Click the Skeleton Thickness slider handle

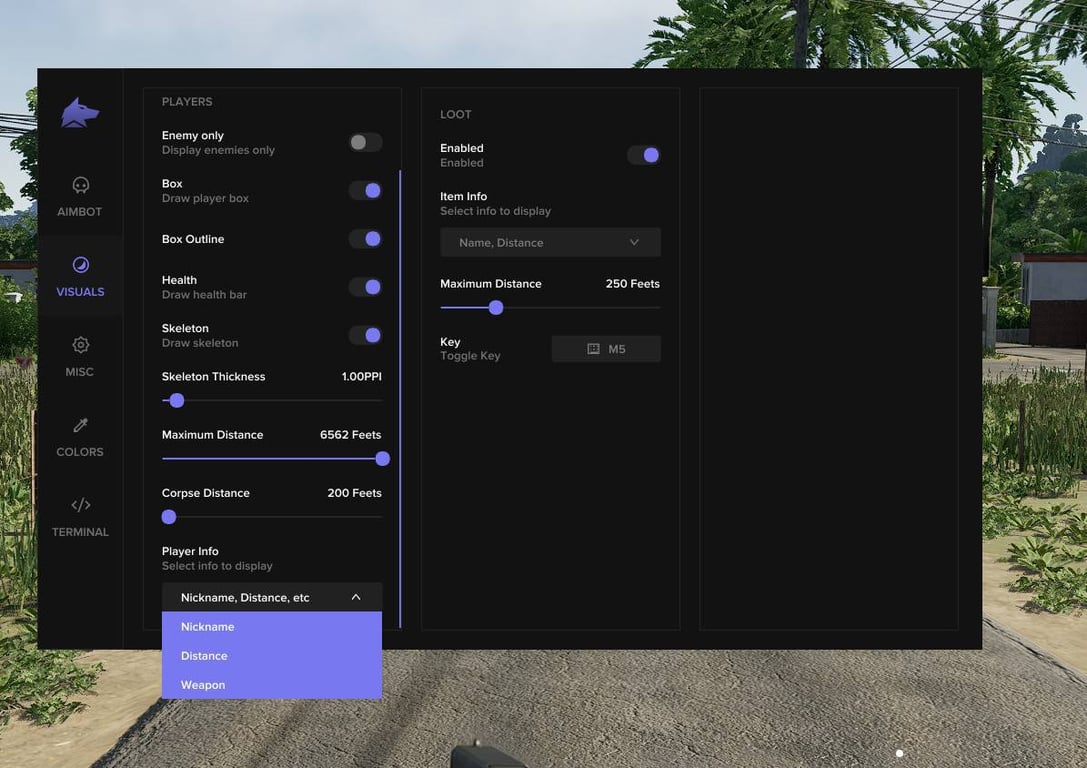pyautogui.click(x=177, y=400)
